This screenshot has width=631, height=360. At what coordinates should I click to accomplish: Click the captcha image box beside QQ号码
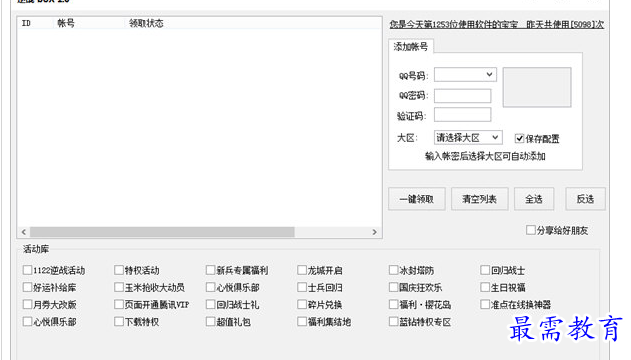coord(537,87)
